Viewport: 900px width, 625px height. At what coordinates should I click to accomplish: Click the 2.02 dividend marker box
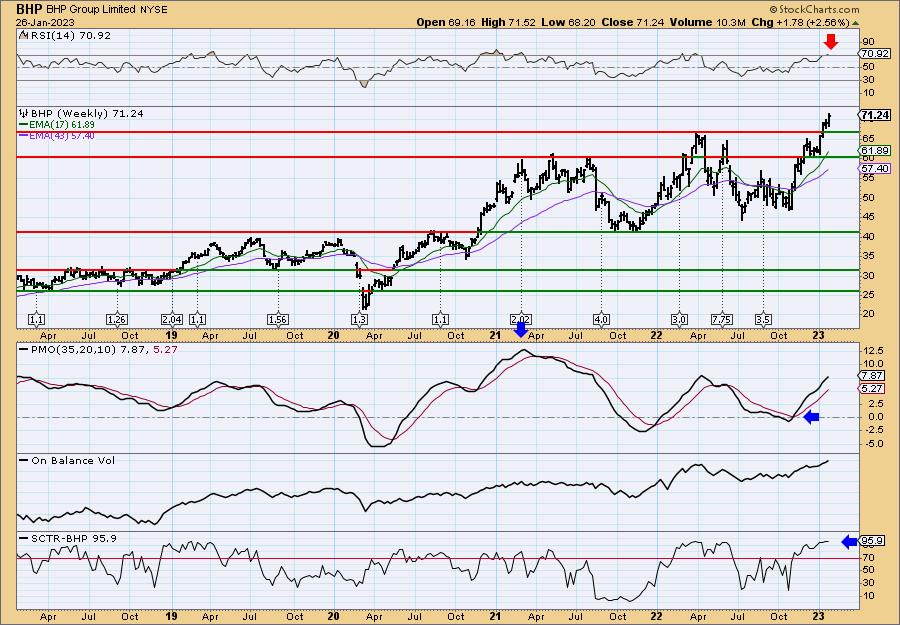(x=520, y=319)
